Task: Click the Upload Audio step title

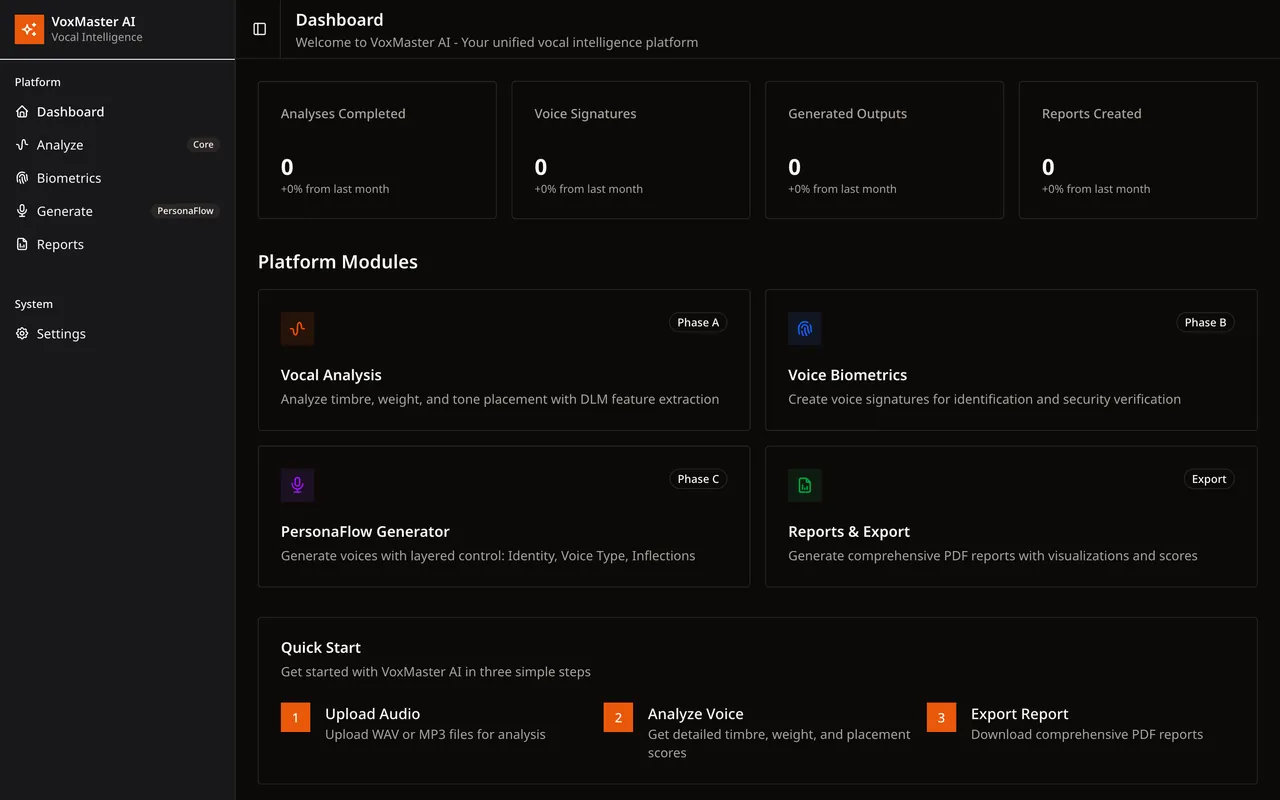Action: click(x=372, y=714)
